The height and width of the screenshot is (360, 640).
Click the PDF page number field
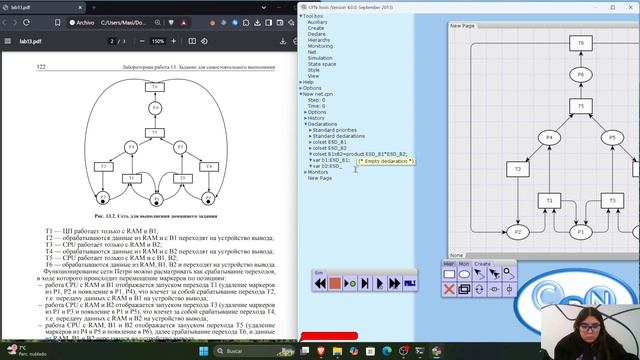click(x=112, y=41)
